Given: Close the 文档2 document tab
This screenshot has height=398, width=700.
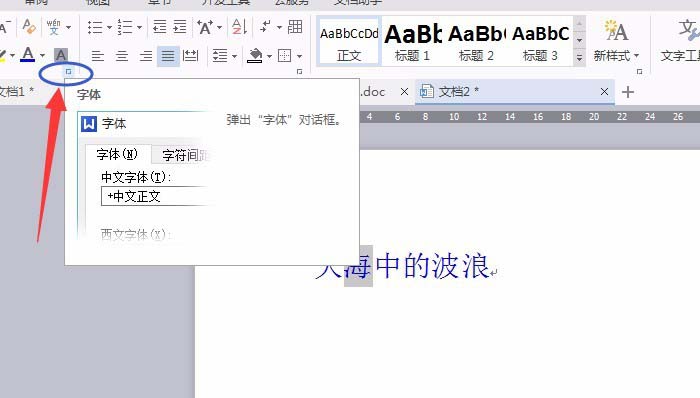Looking at the screenshot, I should (604, 91).
